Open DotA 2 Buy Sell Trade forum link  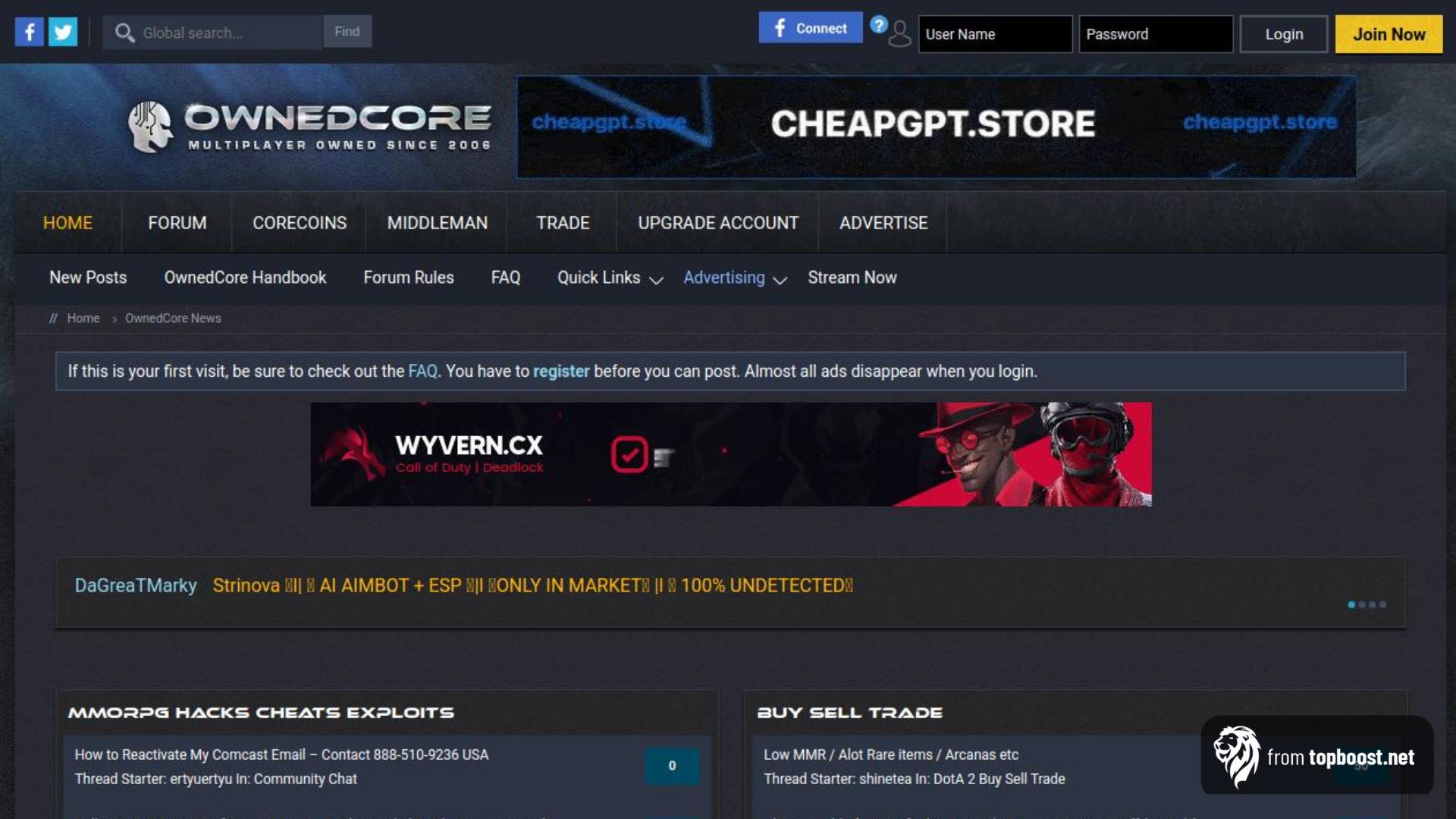999,779
